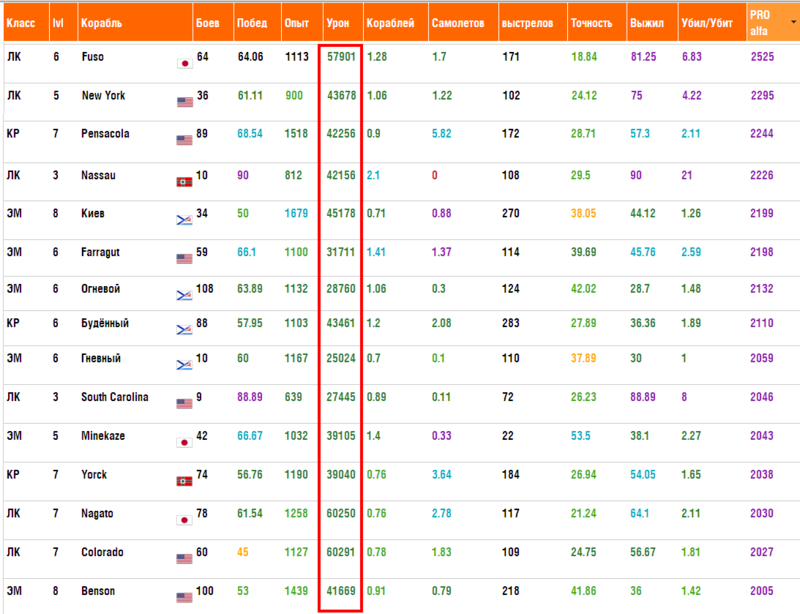This screenshot has height=614, width=800.
Task: Click the damage value 60291
Action: pos(341,552)
